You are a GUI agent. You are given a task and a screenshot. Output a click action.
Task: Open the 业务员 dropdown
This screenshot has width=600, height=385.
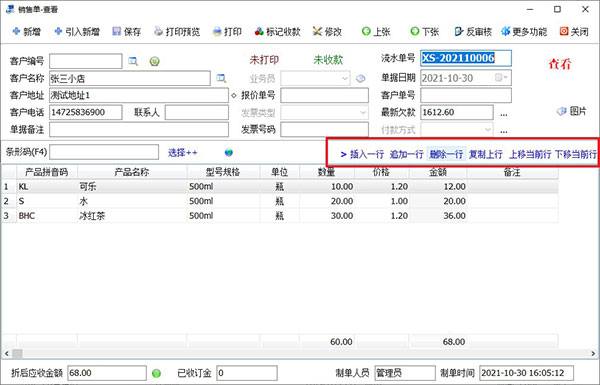[345, 78]
